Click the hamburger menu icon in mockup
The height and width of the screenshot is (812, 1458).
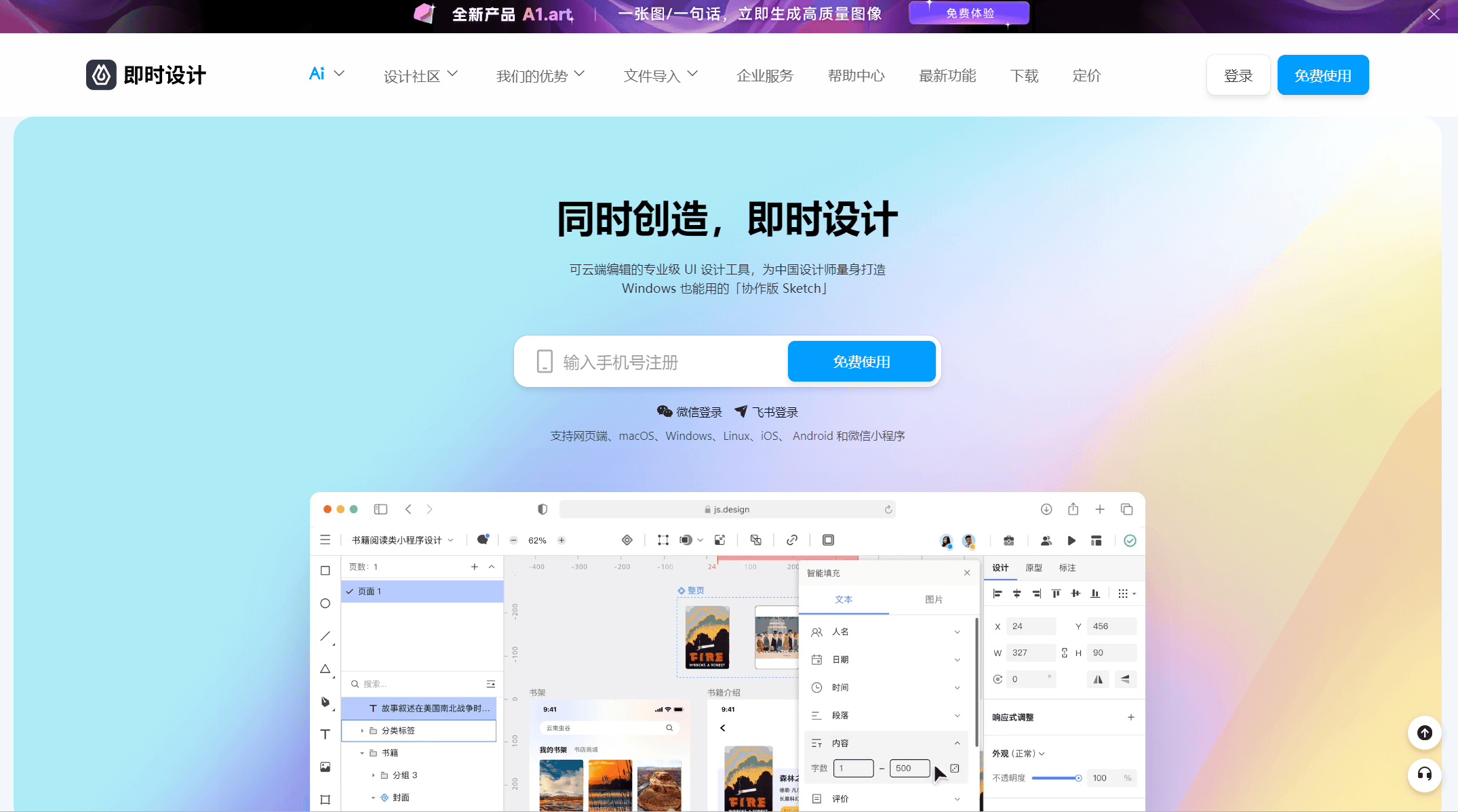point(326,540)
